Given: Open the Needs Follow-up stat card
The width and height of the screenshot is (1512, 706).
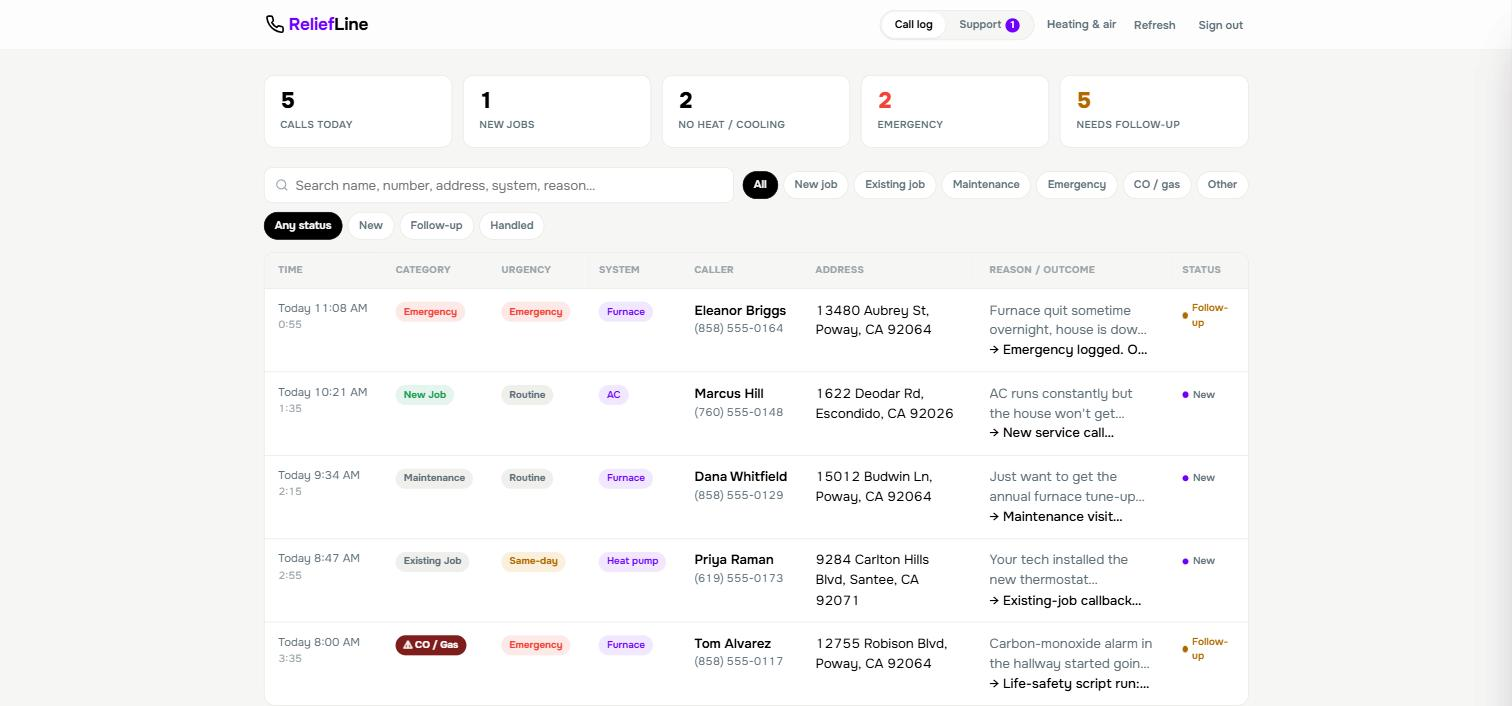Looking at the screenshot, I should pyautogui.click(x=1154, y=112).
